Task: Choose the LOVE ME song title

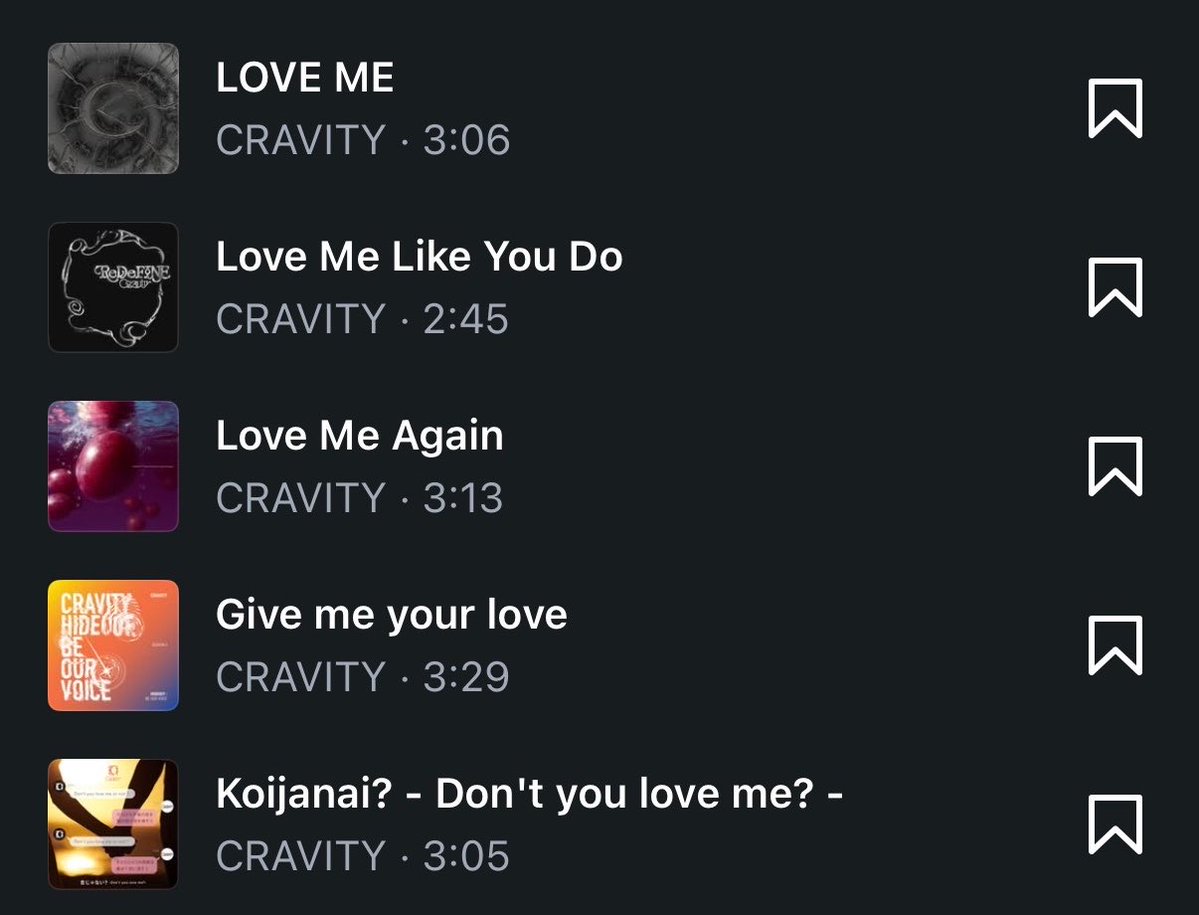Action: [x=304, y=77]
